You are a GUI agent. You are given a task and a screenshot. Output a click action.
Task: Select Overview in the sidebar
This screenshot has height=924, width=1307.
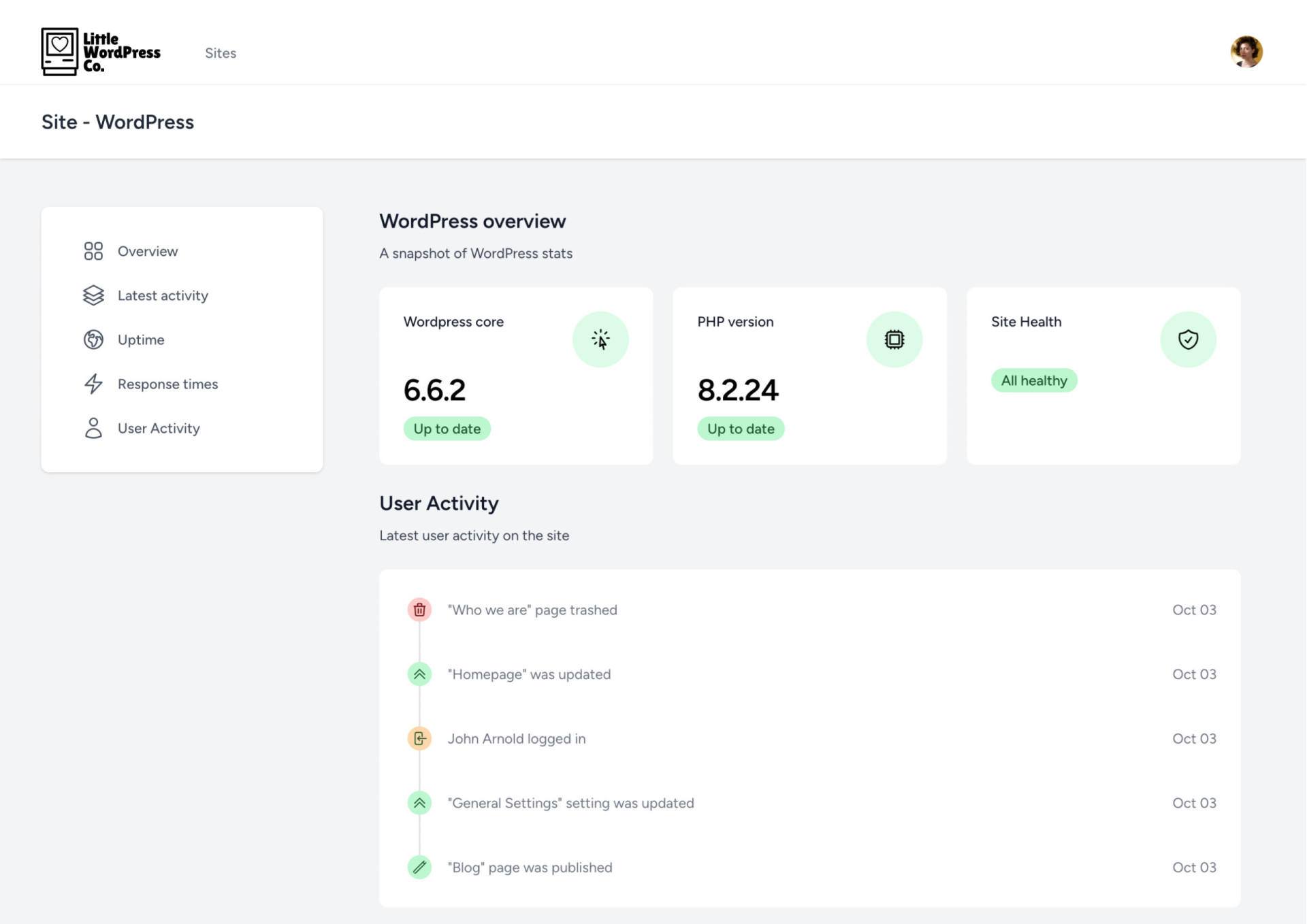coord(148,251)
